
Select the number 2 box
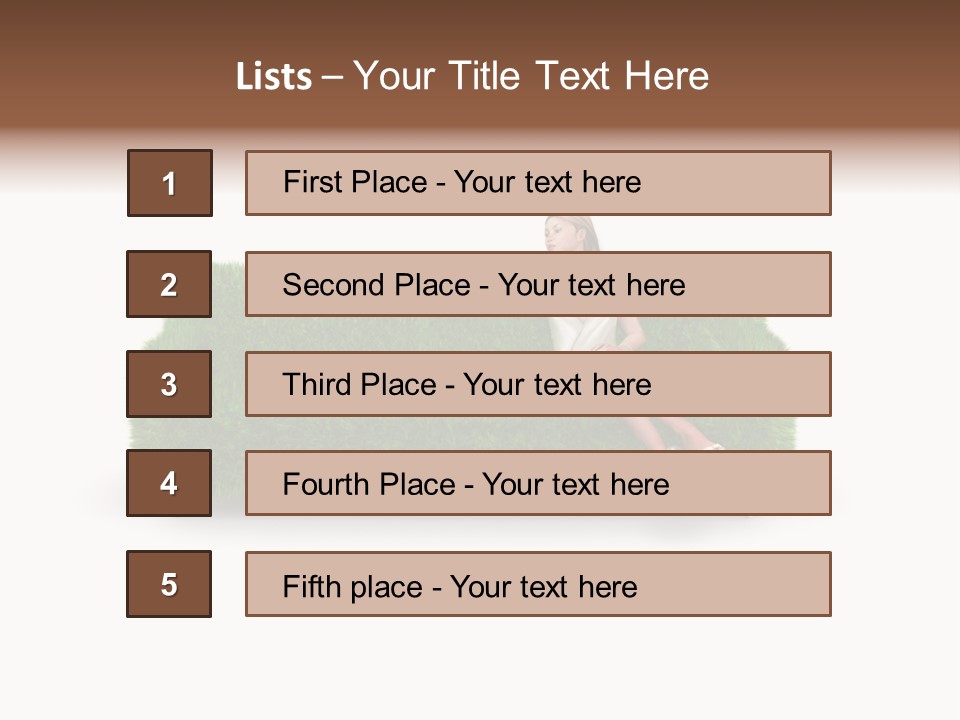click(x=169, y=284)
